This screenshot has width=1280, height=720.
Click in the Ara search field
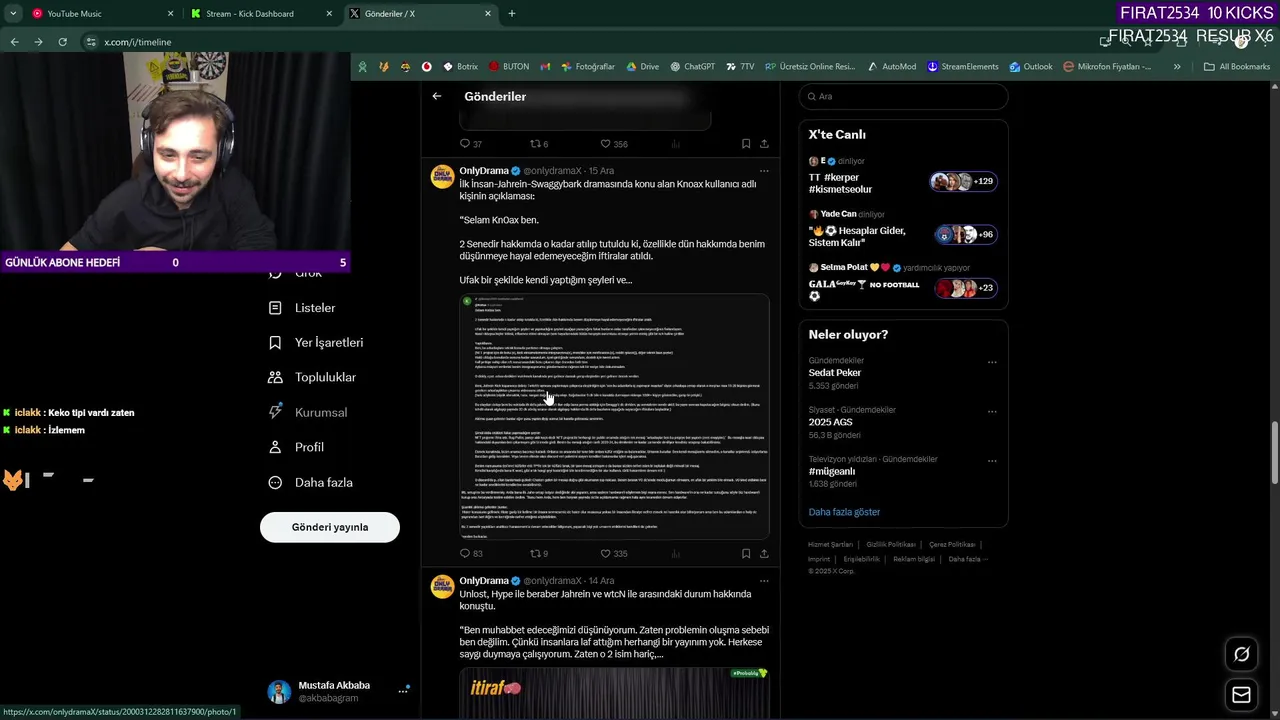point(904,96)
